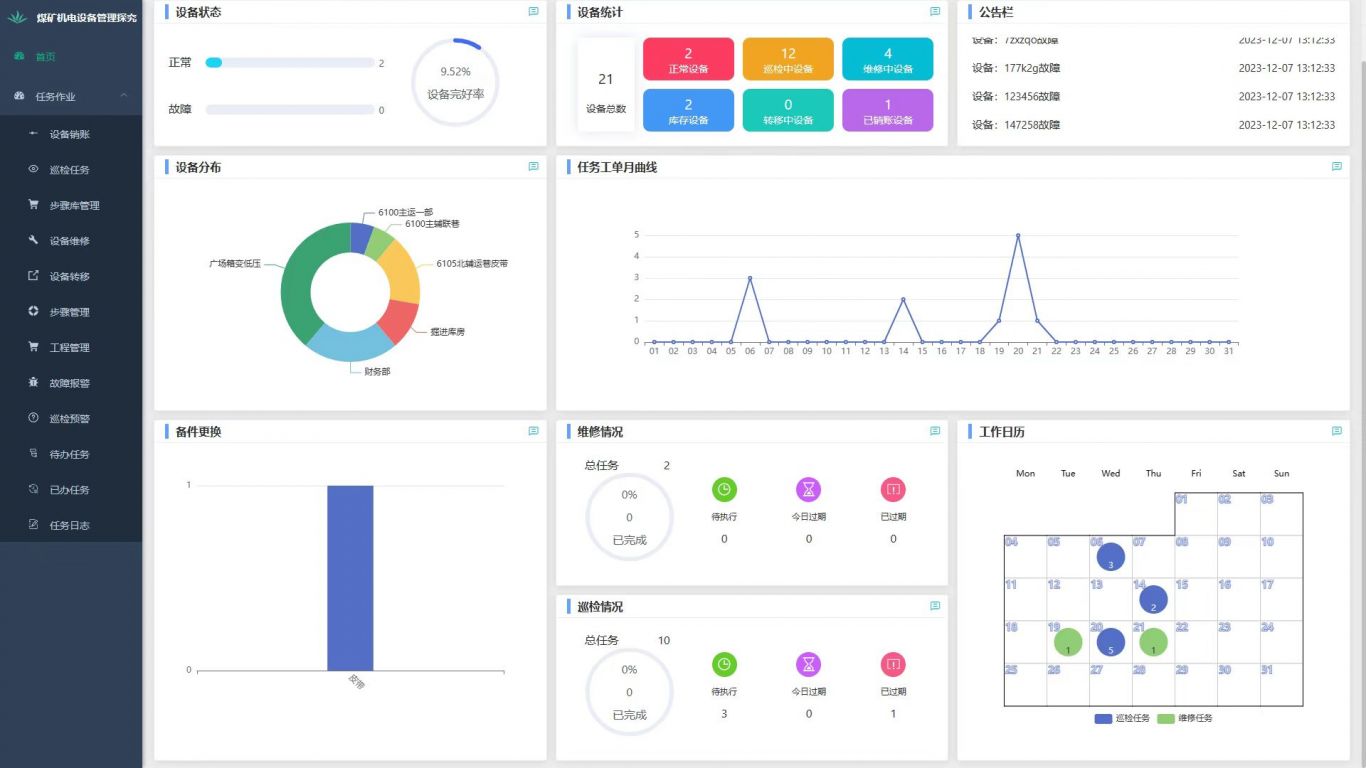Image resolution: width=1366 pixels, height=768 pixels.
Task: Click the green 待执行 clock icon in 巡检情况
Action: (x=724, y=664)
